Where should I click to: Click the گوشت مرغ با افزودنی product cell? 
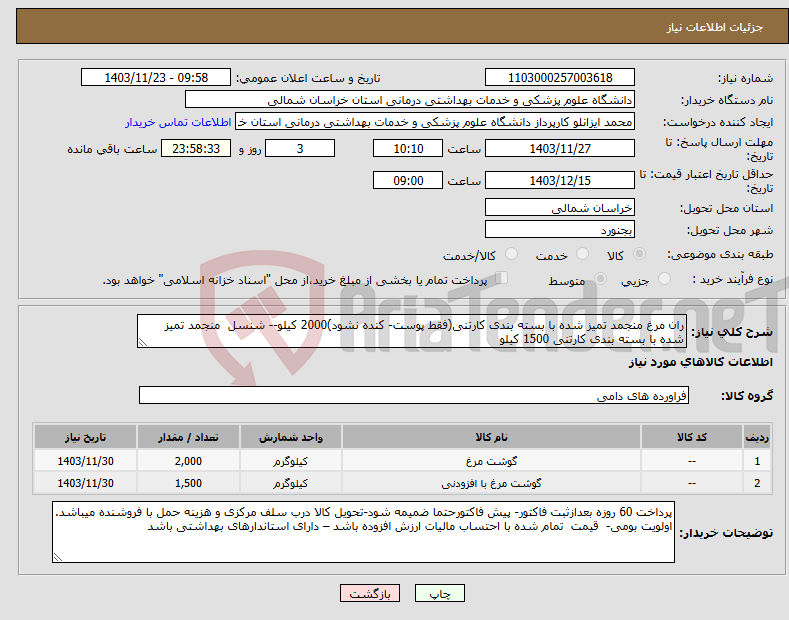tap(491, 483)
